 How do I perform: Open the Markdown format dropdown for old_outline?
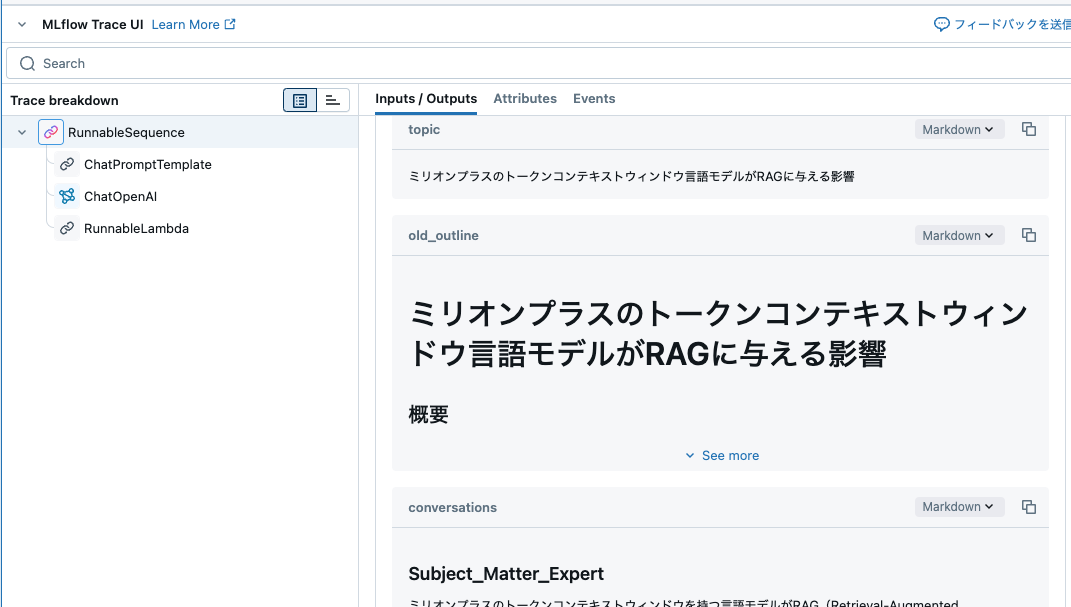pyautogui.click(x=958, y=235)
